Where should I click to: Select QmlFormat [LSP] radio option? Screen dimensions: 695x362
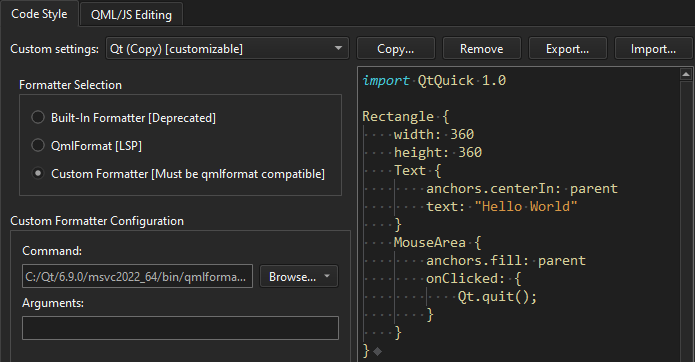[x=86, y=146]
